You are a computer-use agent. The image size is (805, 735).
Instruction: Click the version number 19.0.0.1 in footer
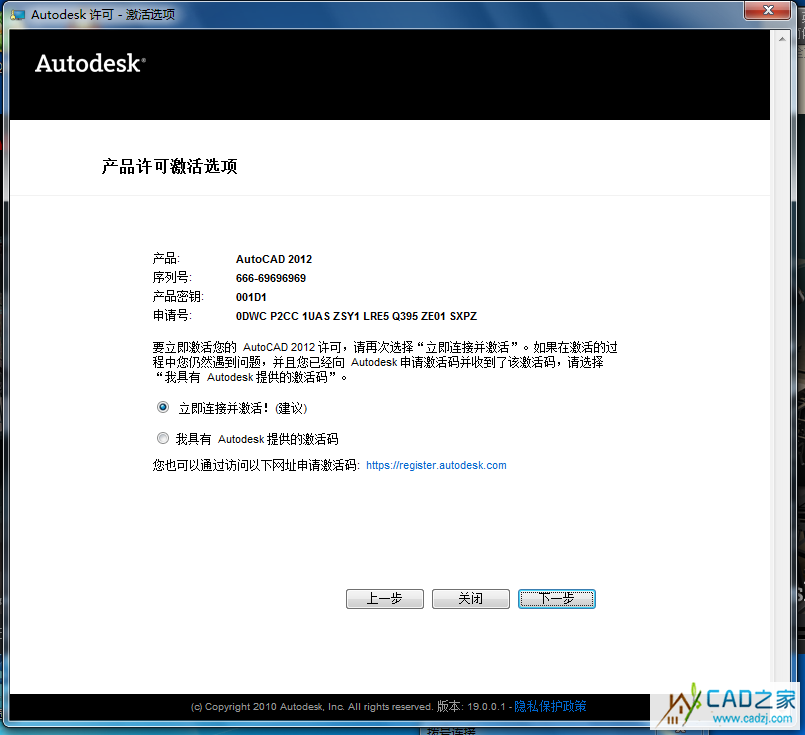pyautogui.click(x=485, y=707)
